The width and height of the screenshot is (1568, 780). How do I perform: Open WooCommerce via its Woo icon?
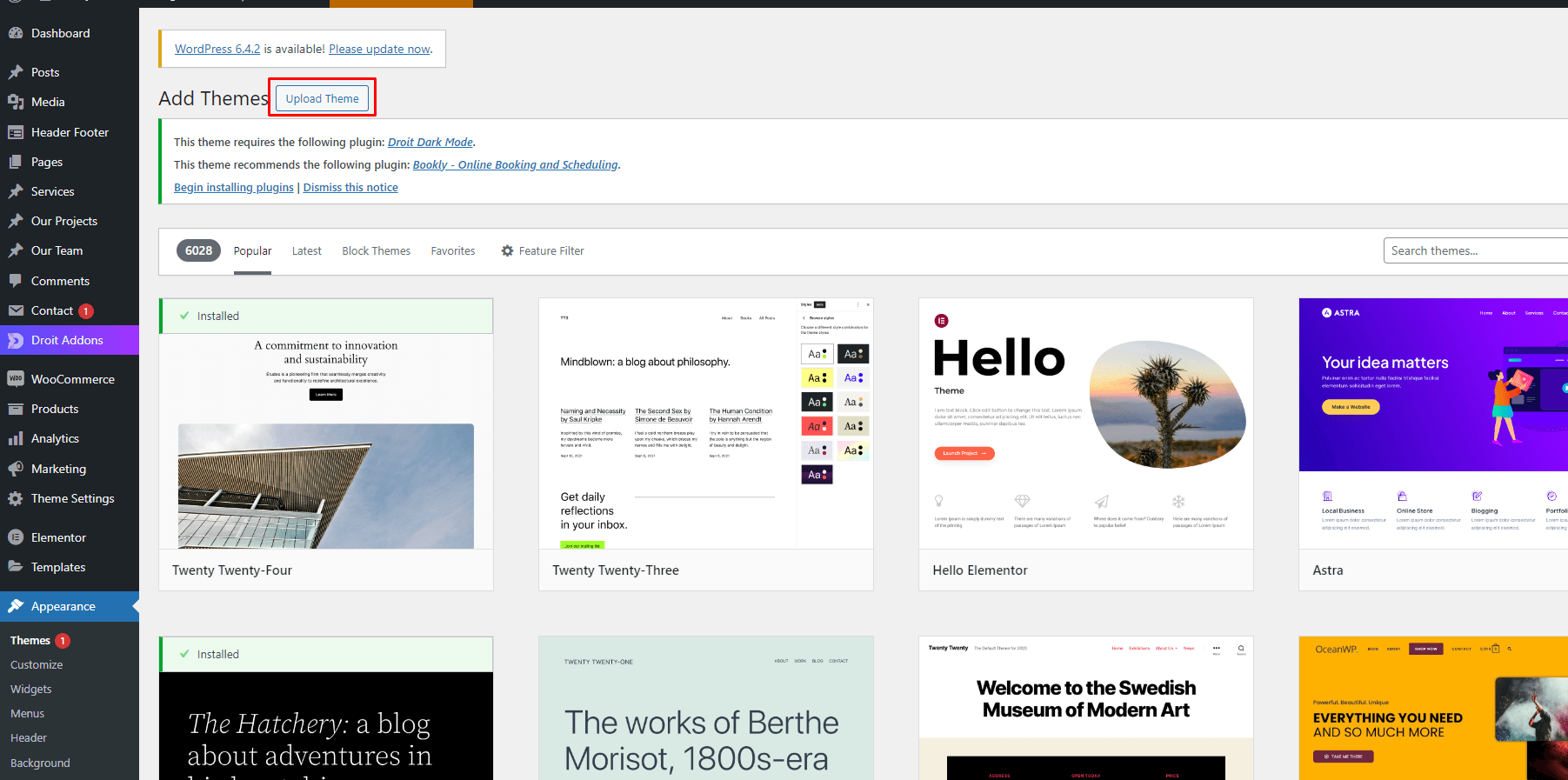click(x=16, y=379)
